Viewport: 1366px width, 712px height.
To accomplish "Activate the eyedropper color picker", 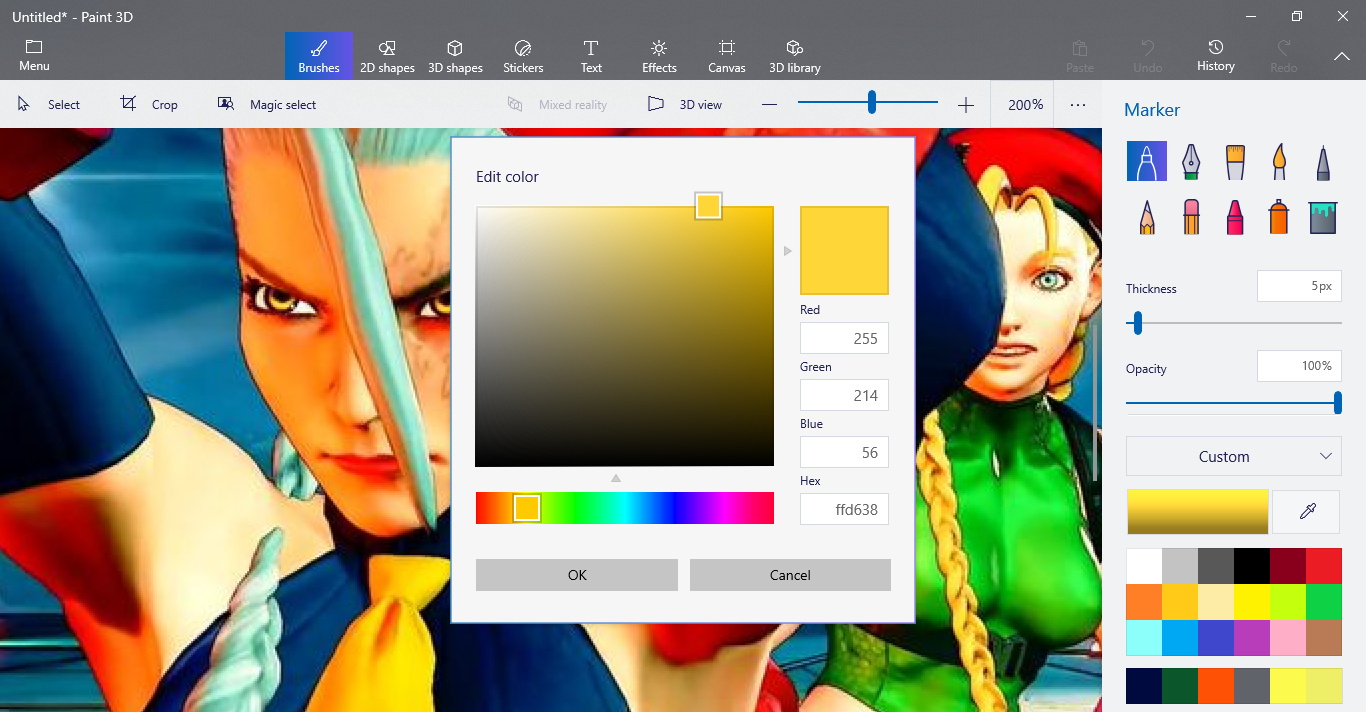I will 1306,512.
